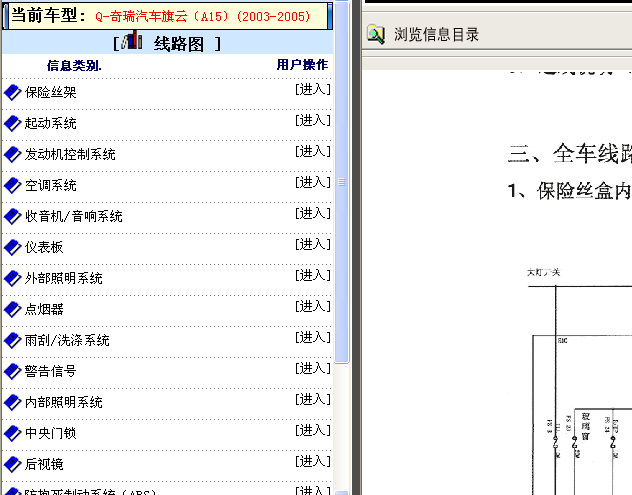Select the 警告信号 list entry text
Screen dimensions: 632x495
[x=50, y=372]
